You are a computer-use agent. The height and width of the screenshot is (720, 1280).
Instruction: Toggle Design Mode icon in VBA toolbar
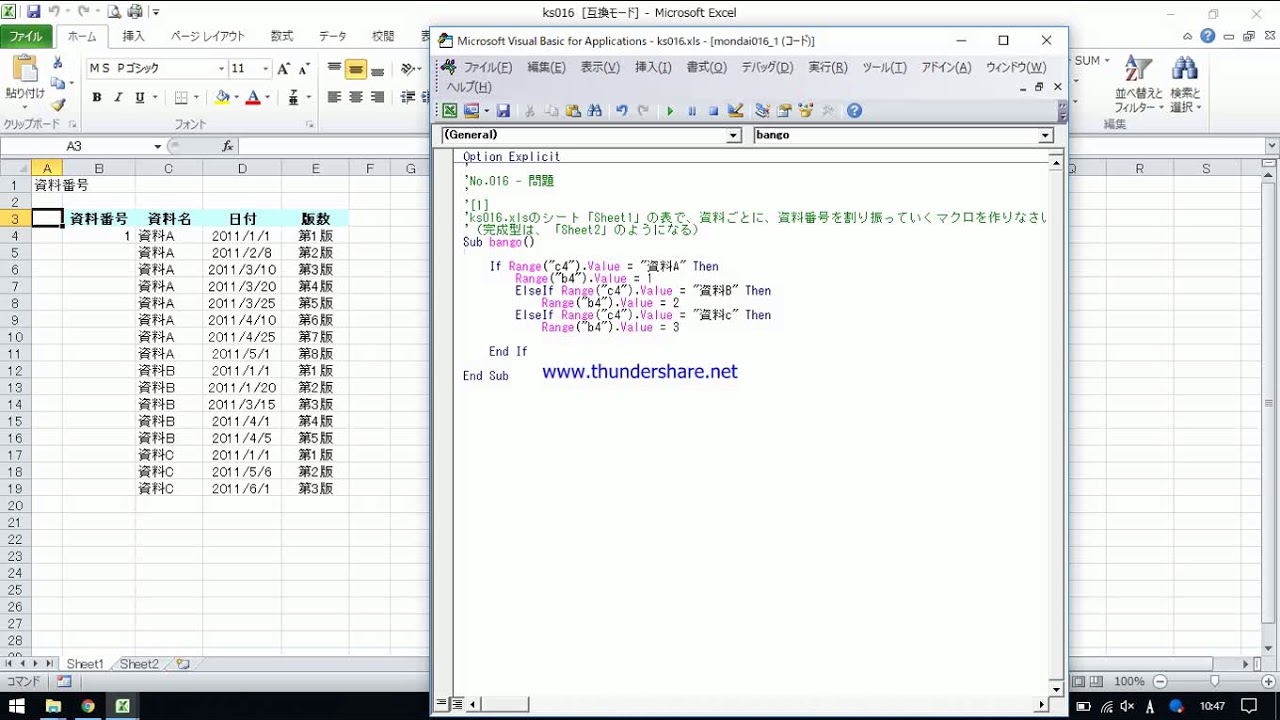tap(736, 111)
